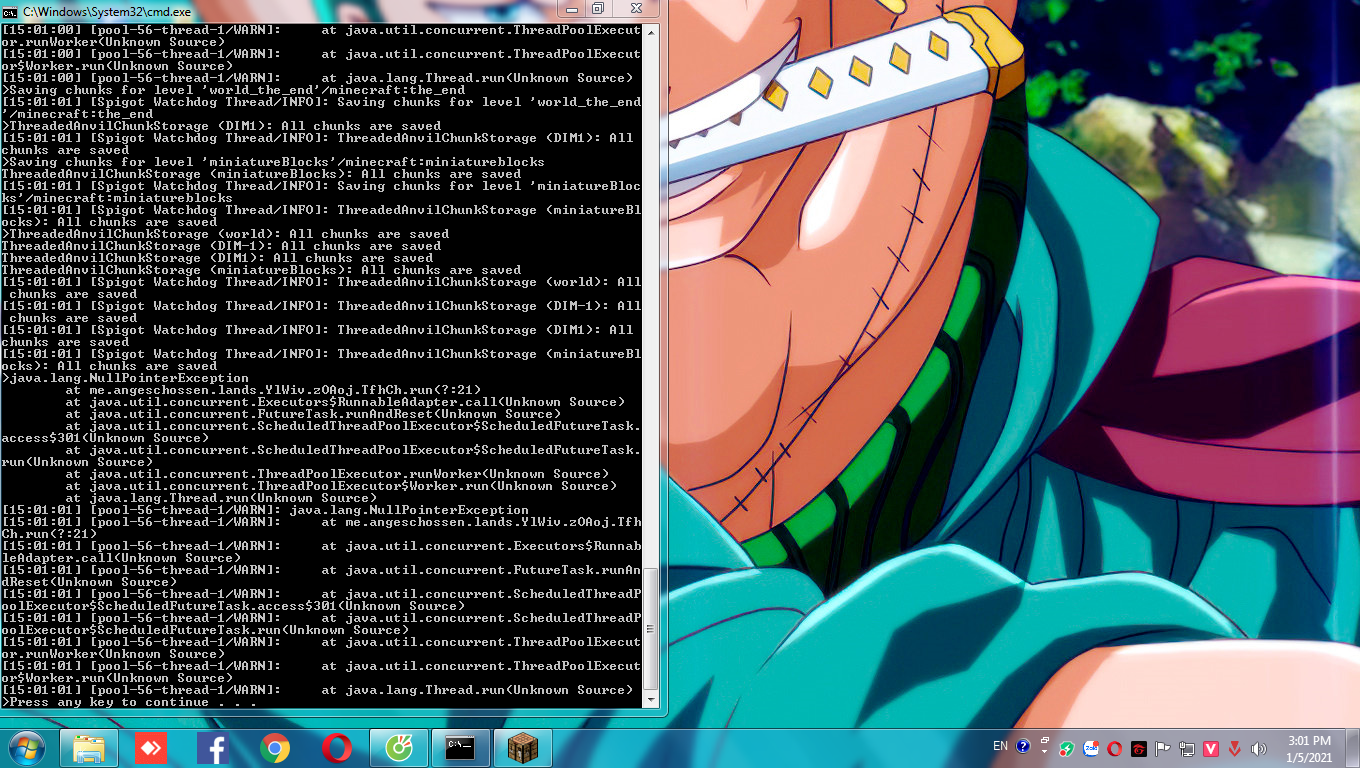Switch to the cmd.exe taskbar button

461,748
